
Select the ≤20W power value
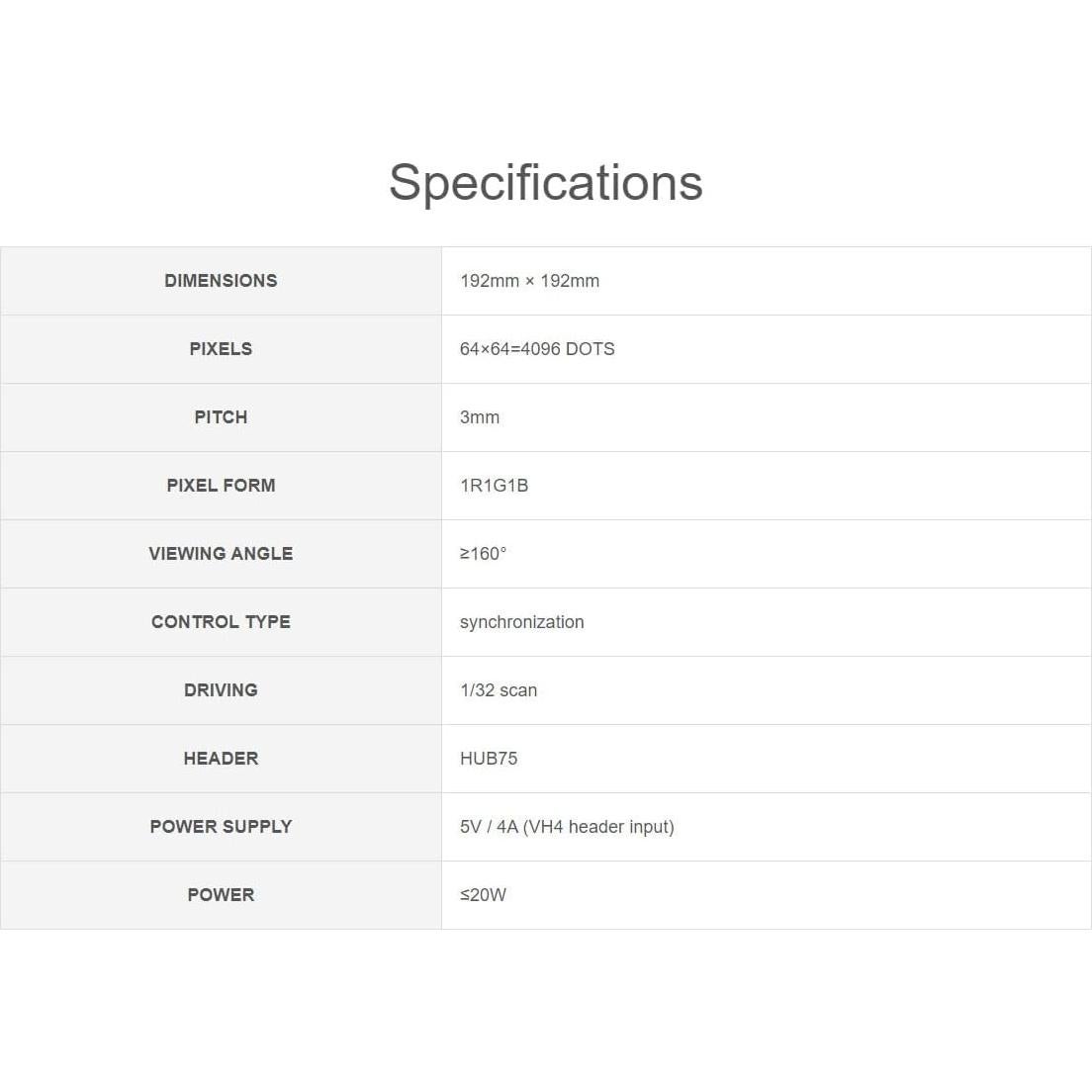(483, 895)
